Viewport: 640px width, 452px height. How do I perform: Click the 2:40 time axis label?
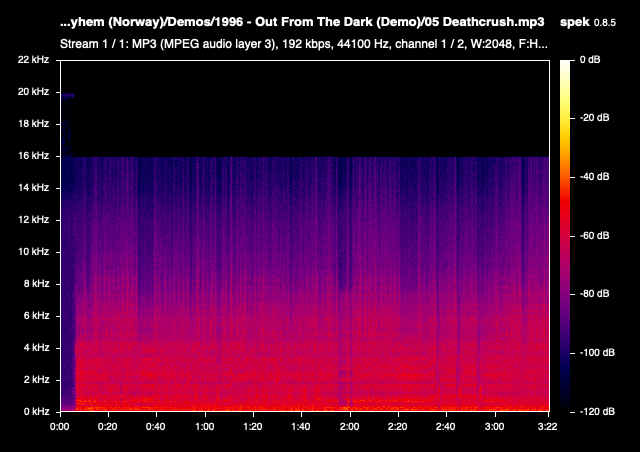pyautogui.click(x=446, y=427)
